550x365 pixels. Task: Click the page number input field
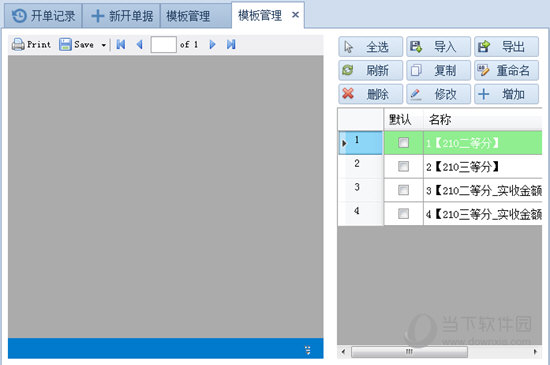click(163, 45)
